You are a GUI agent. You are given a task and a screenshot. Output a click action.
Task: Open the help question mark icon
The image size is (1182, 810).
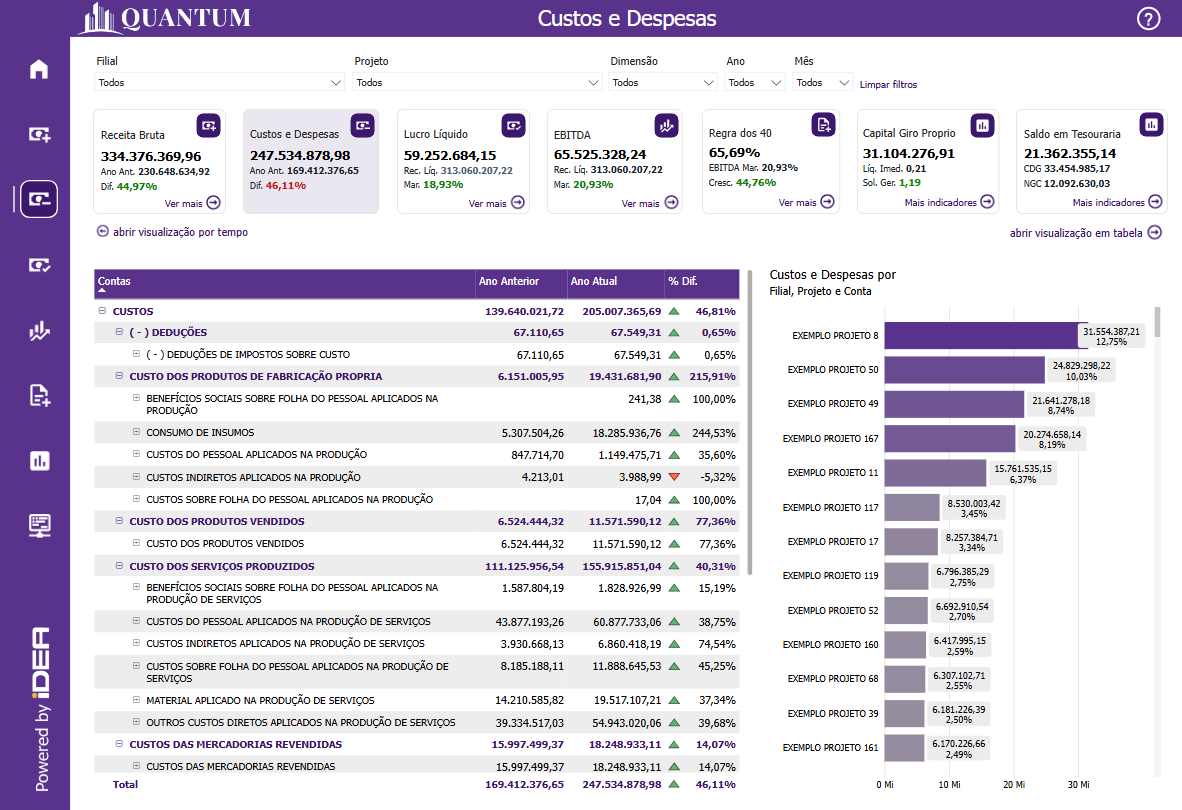click(1149, 18)
